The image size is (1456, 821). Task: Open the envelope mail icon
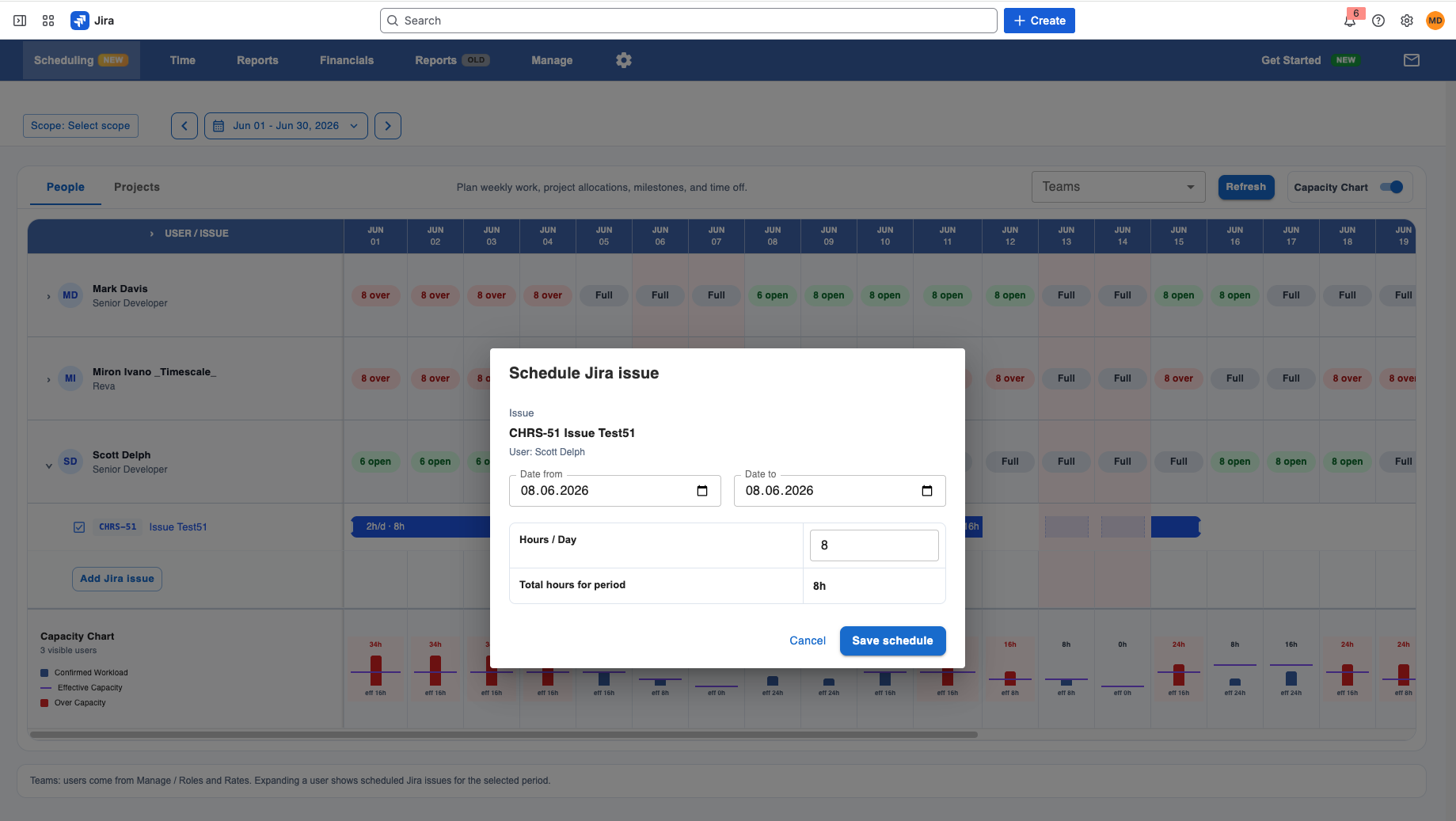[x=1412, y=60]
